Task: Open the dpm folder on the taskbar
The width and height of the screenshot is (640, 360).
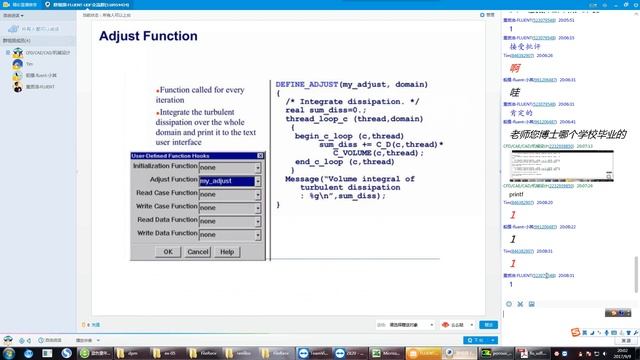Action: click(131, 353)
